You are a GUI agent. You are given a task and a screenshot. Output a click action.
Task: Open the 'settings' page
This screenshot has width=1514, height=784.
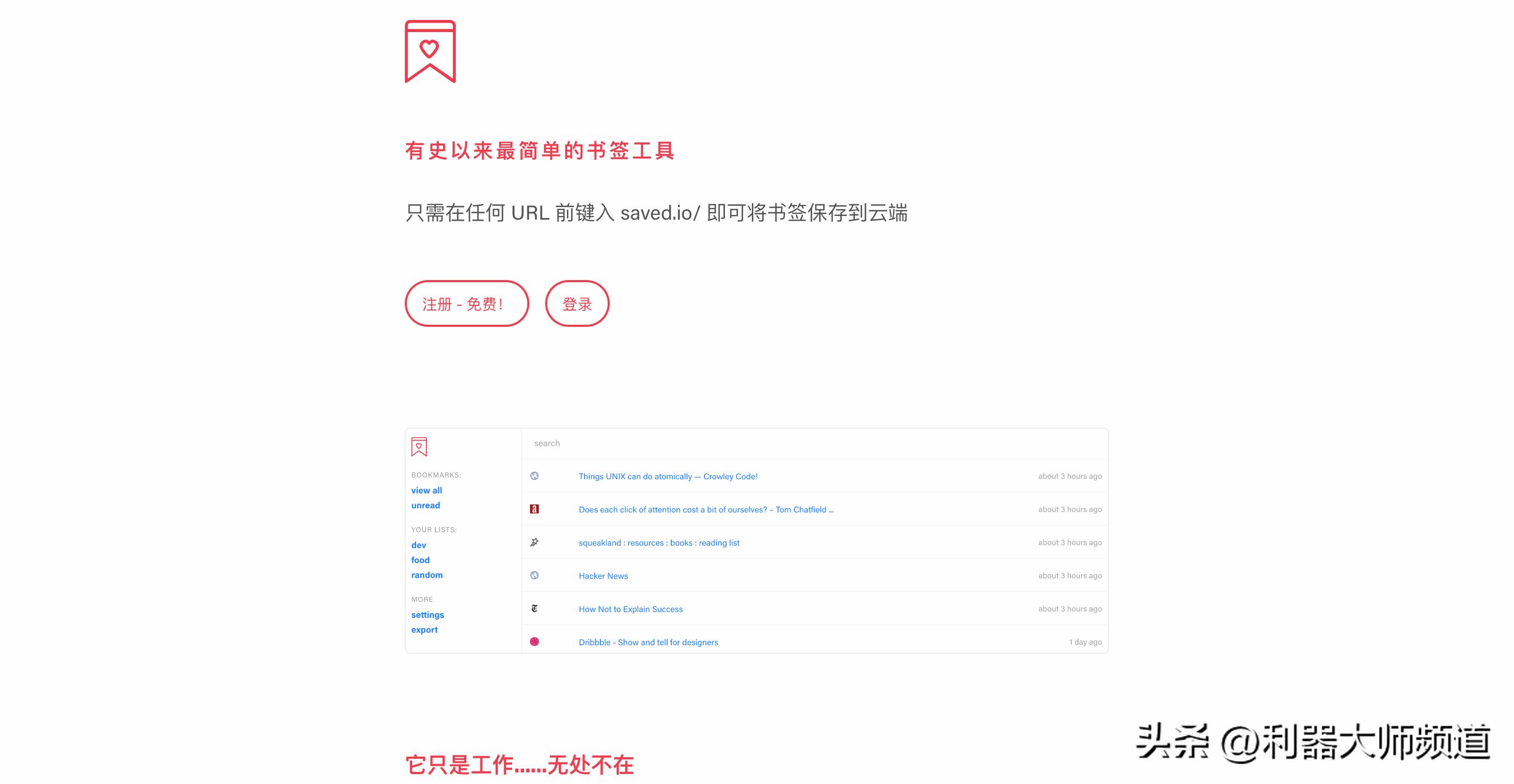tap(427, 614)
